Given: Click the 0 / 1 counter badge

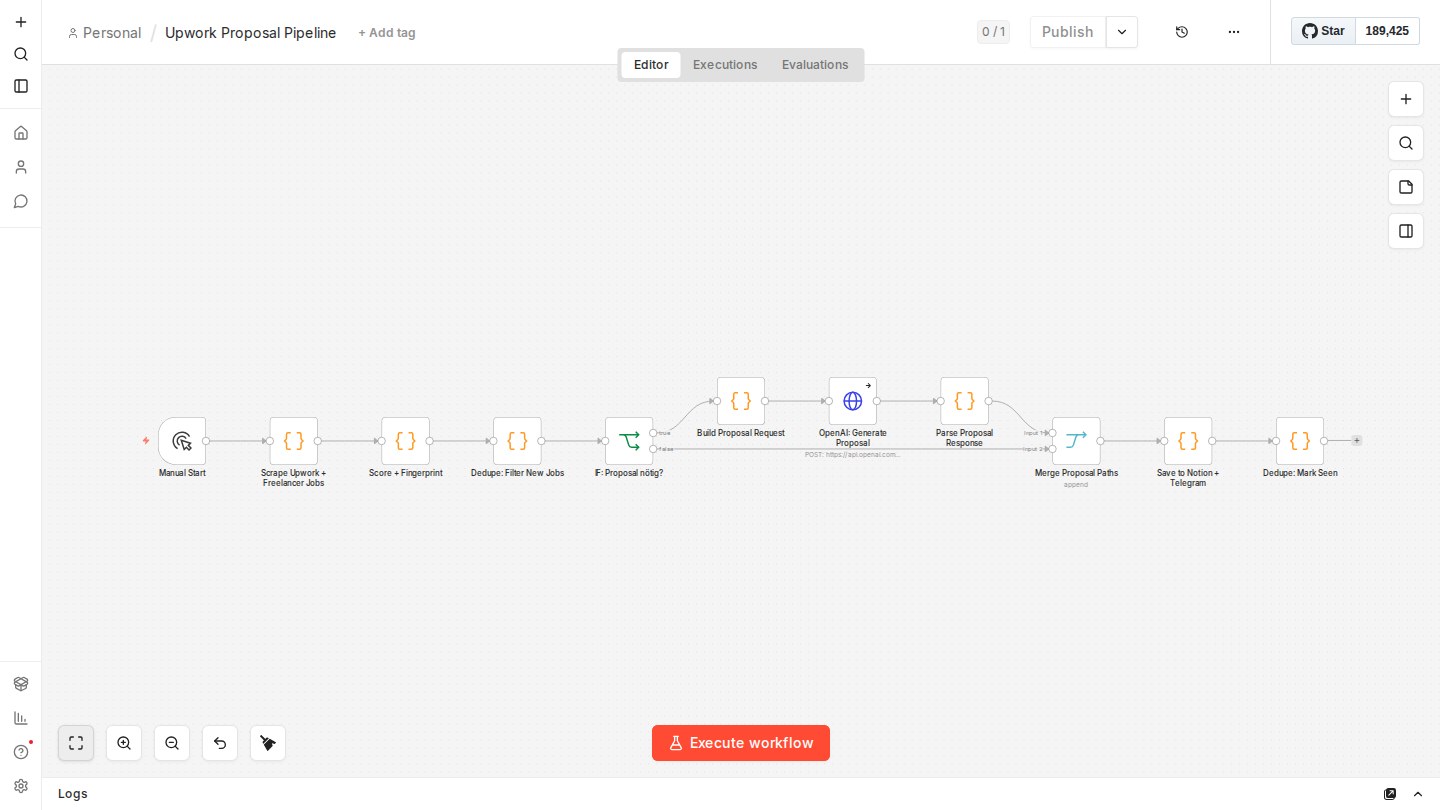Looking at the screenshot, I should pyautogui.click(x=993, y=32).
